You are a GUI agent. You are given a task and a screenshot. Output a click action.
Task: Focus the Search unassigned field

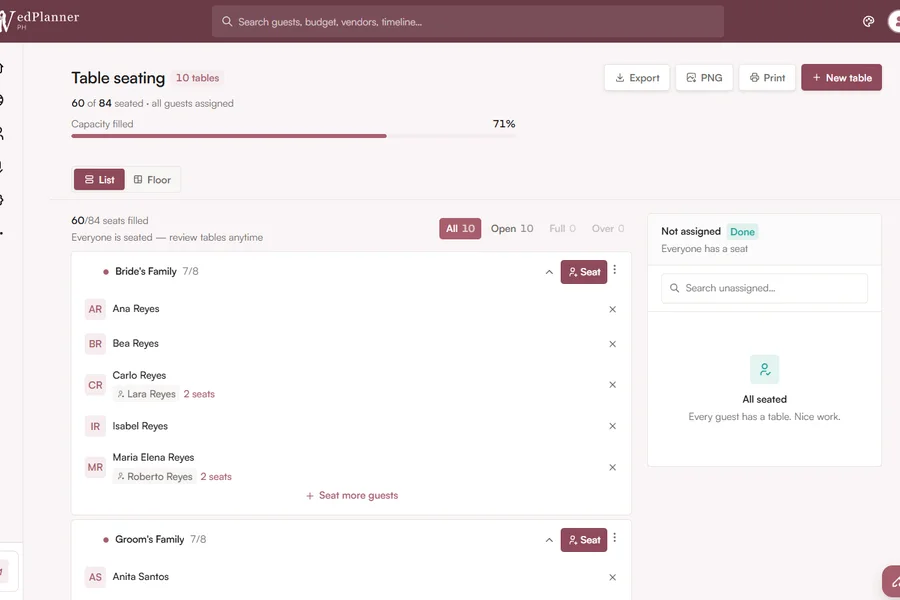point(765,288)
